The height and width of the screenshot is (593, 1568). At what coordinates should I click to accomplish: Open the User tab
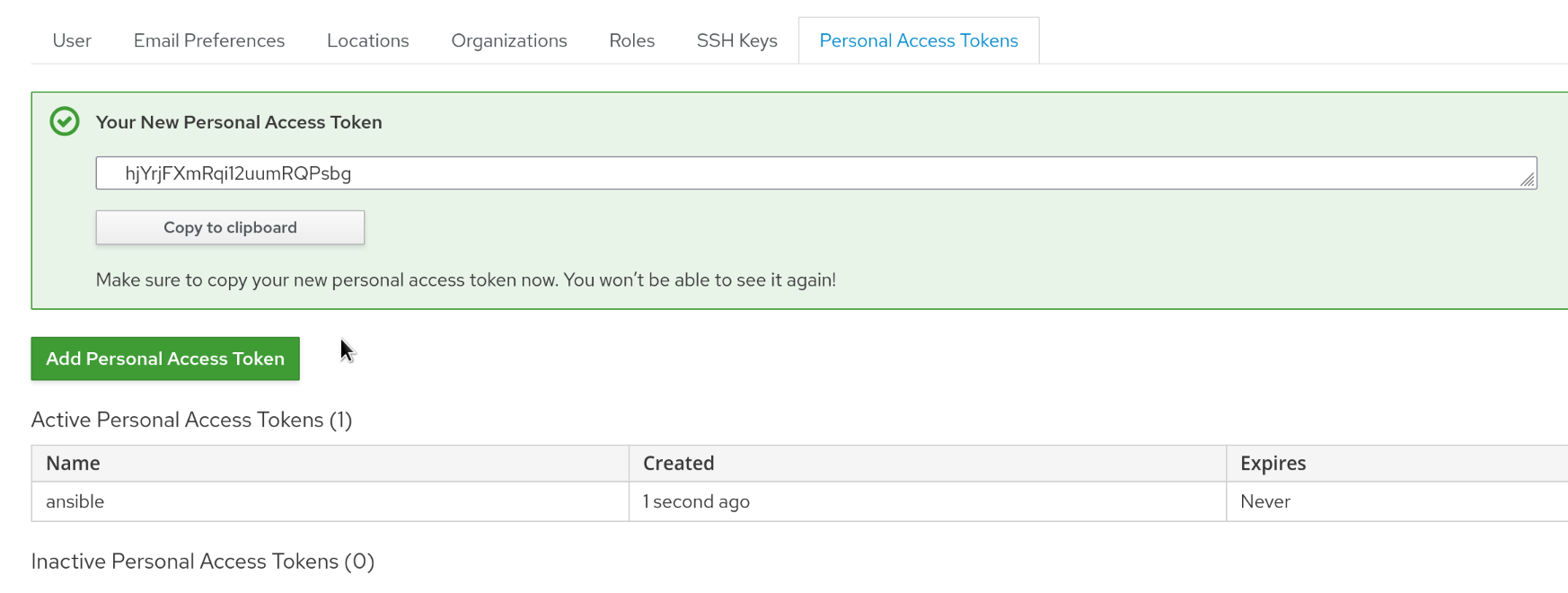tap(72, 40)
